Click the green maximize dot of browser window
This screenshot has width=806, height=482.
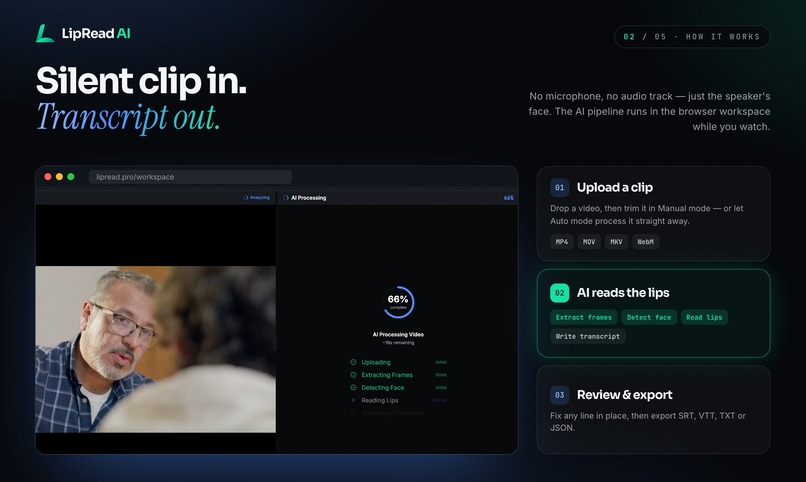click(x=71, y=177)
